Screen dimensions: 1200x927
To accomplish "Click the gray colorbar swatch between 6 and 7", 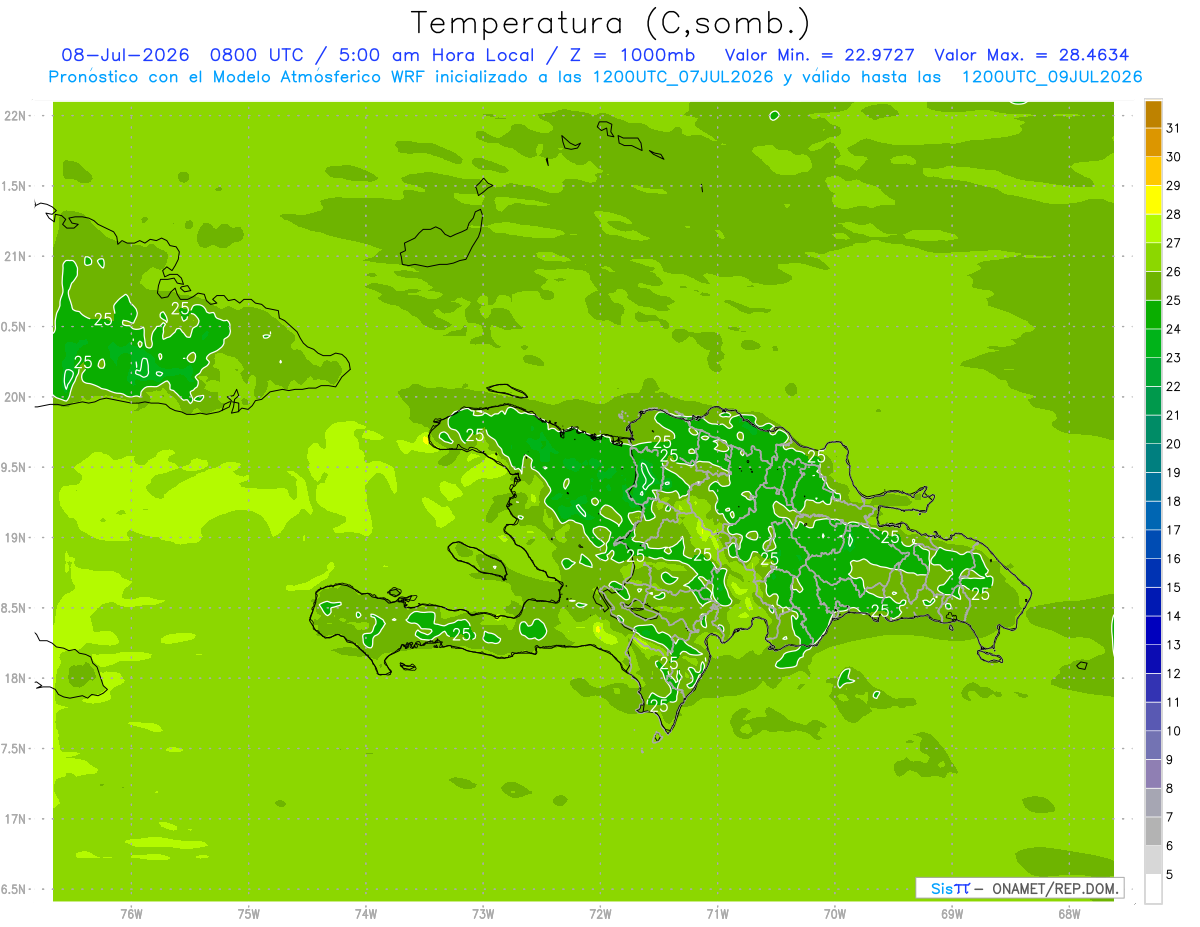I will pyautogui.click(x=1153, y=832).
